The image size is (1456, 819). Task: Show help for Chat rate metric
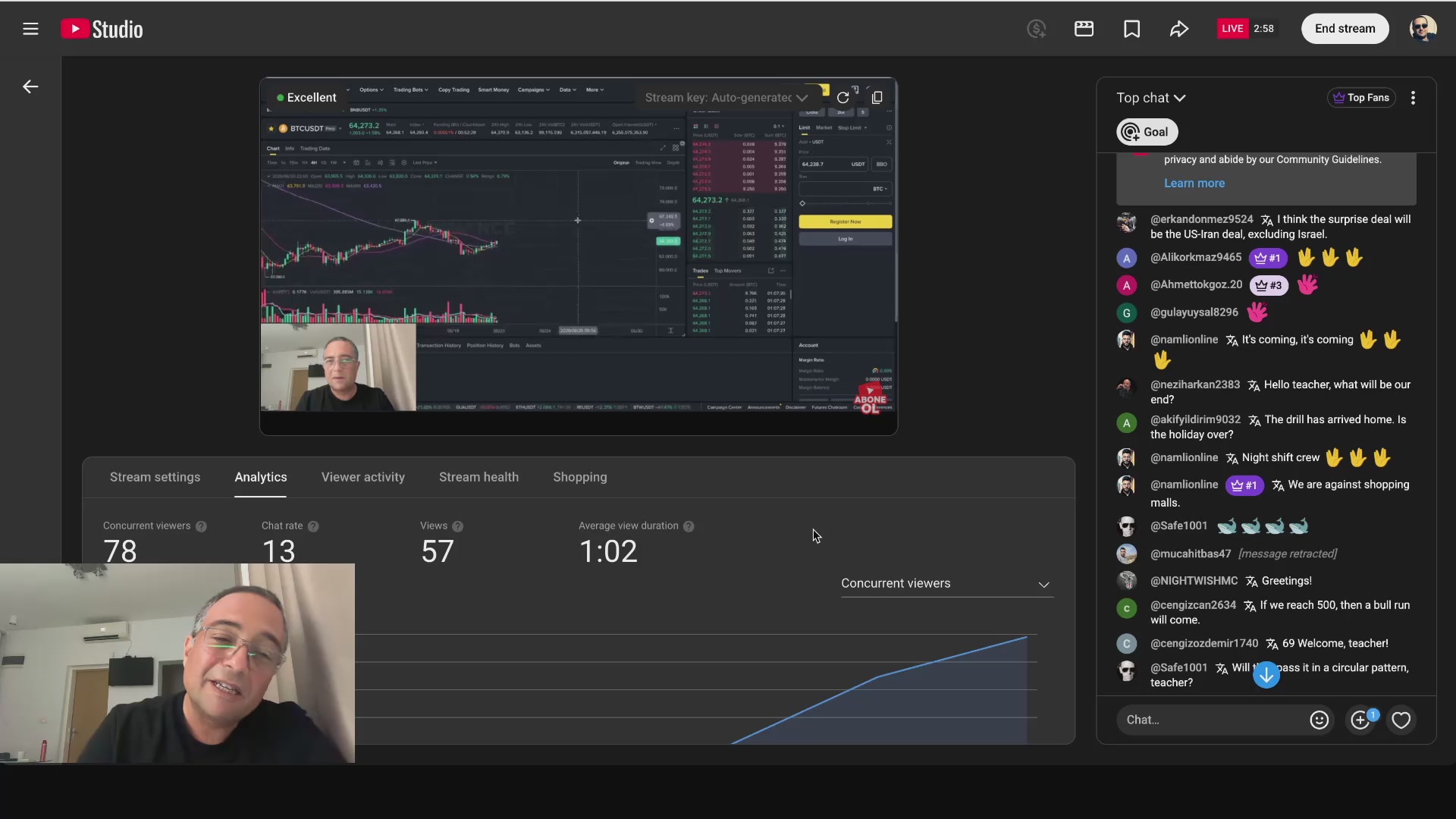pos(313,526)
